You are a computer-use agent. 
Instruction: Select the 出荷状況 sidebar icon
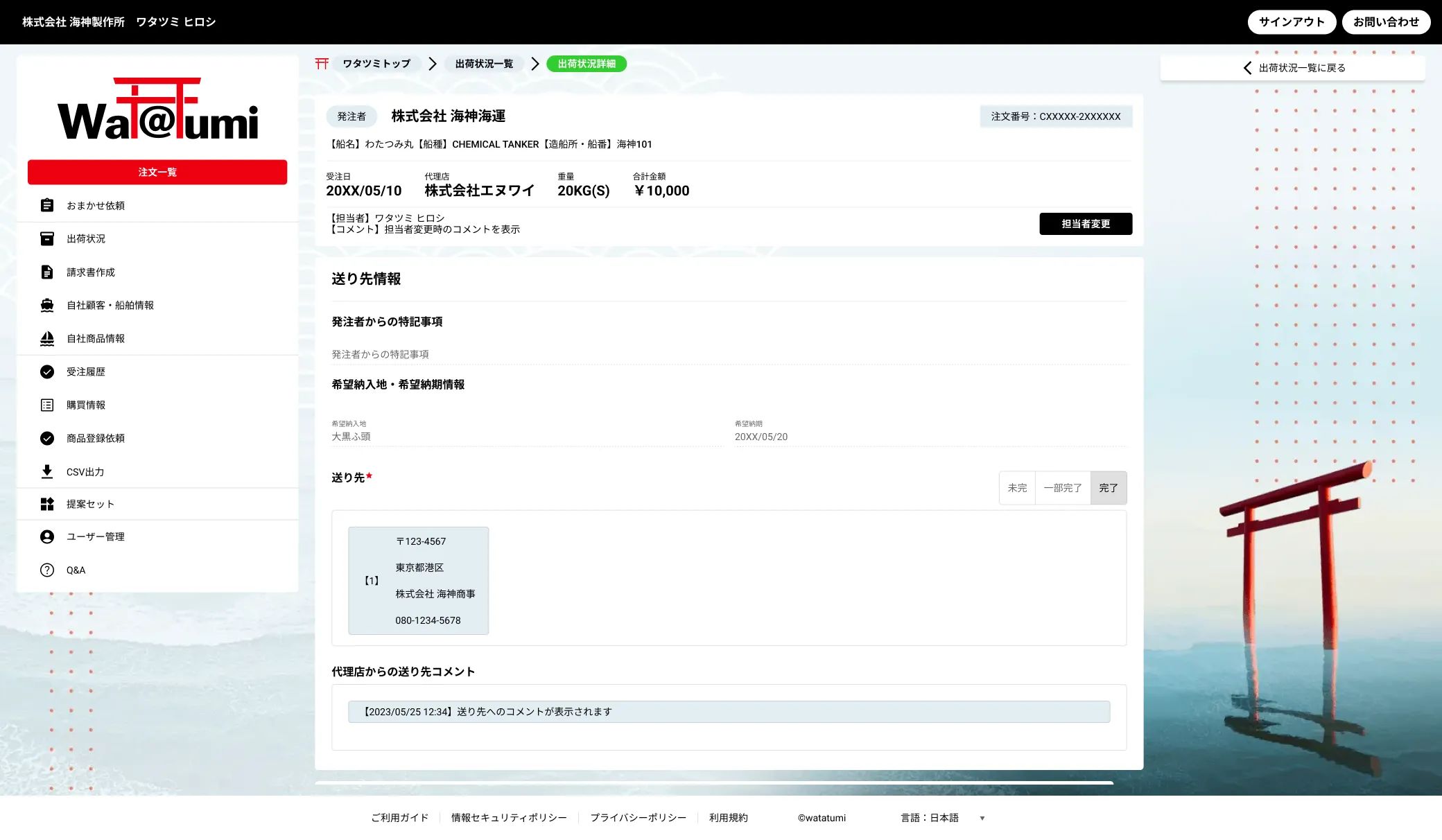[46, 238]
